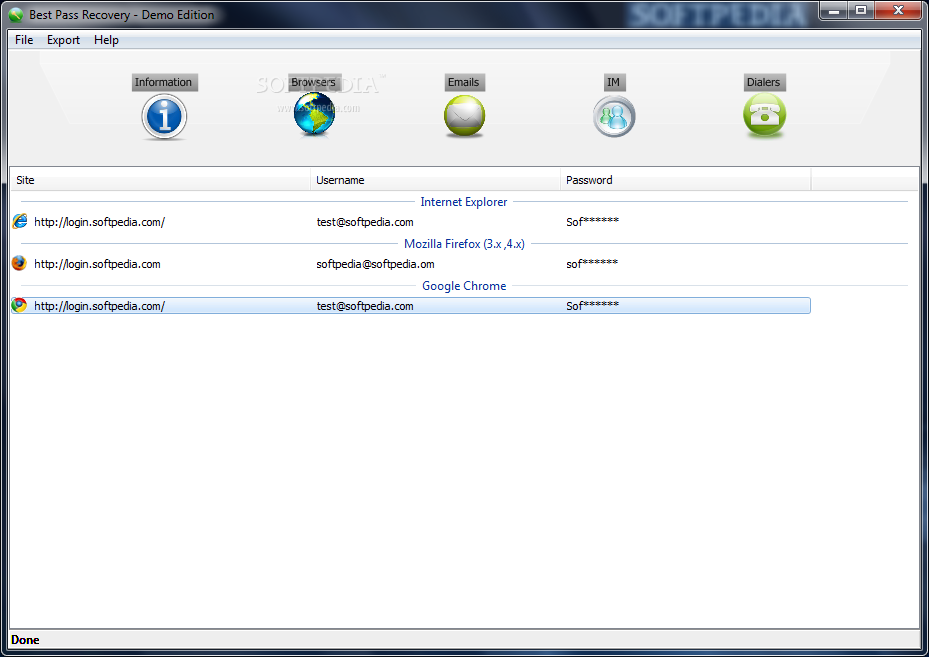Click the Internet Explorer row icon
Viewport: 929px width, 657px height.
(x=20, y=222)
